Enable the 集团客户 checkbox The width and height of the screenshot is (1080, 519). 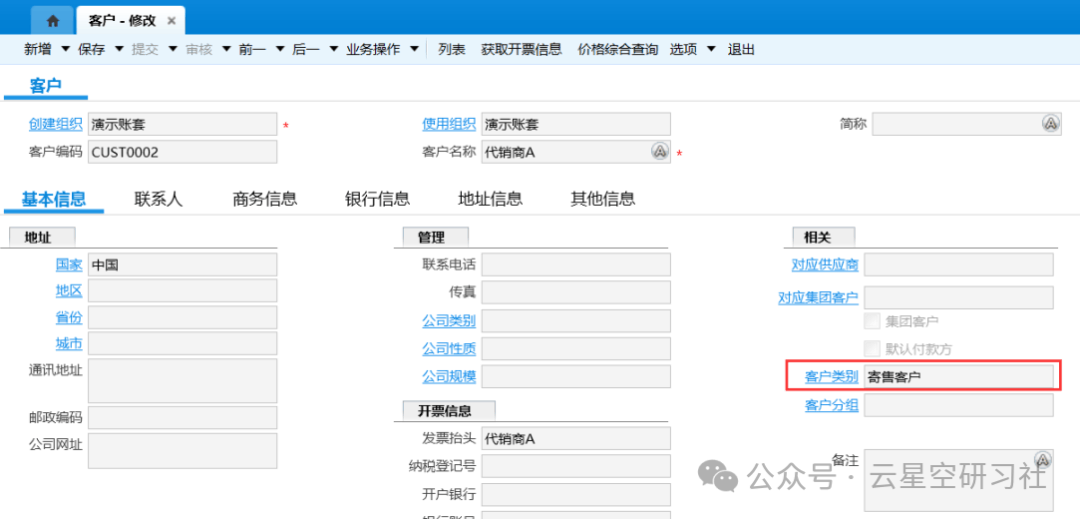(x=872, y=322)
